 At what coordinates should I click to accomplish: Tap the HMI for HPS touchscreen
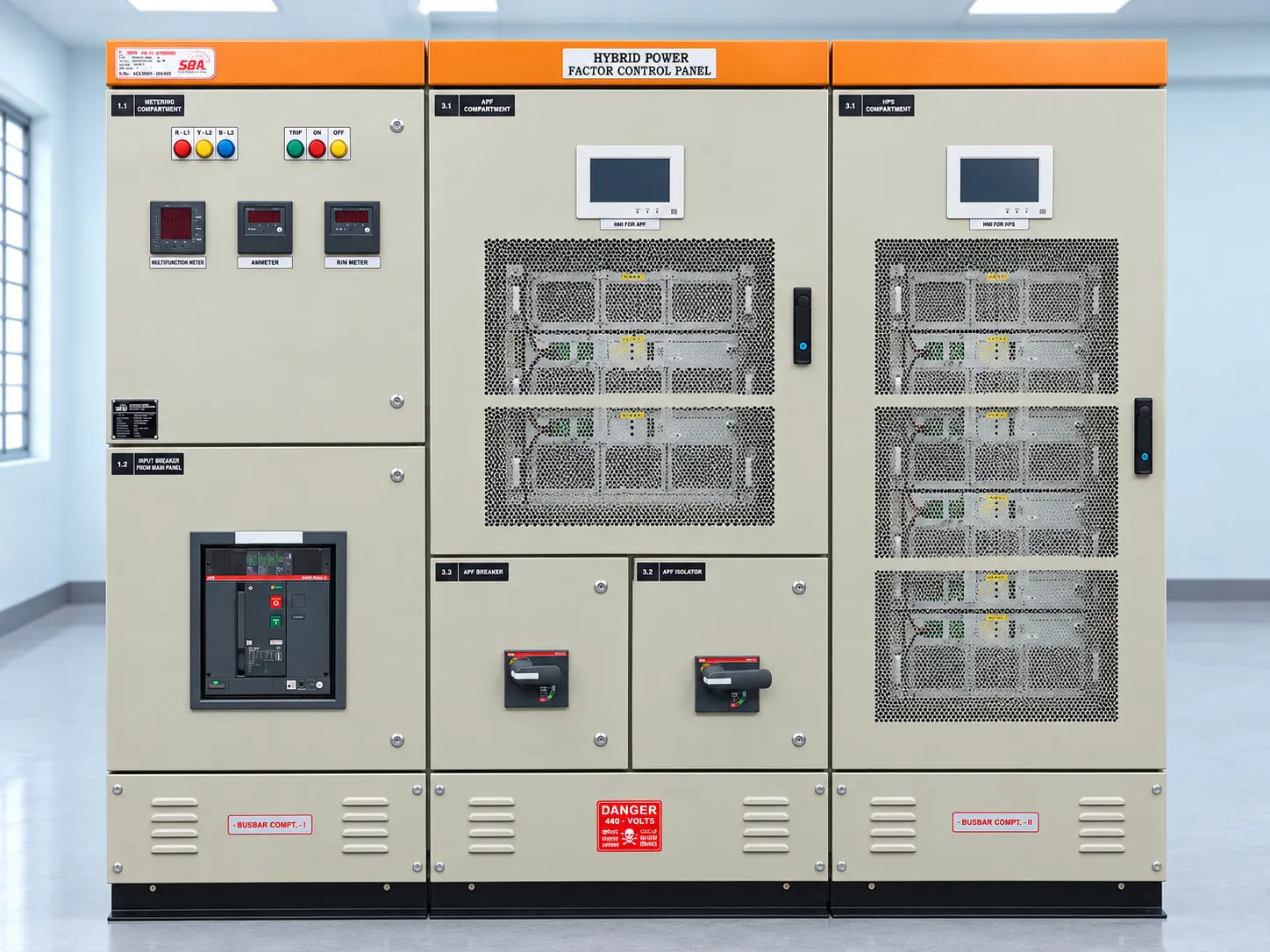pos(1000,181)
